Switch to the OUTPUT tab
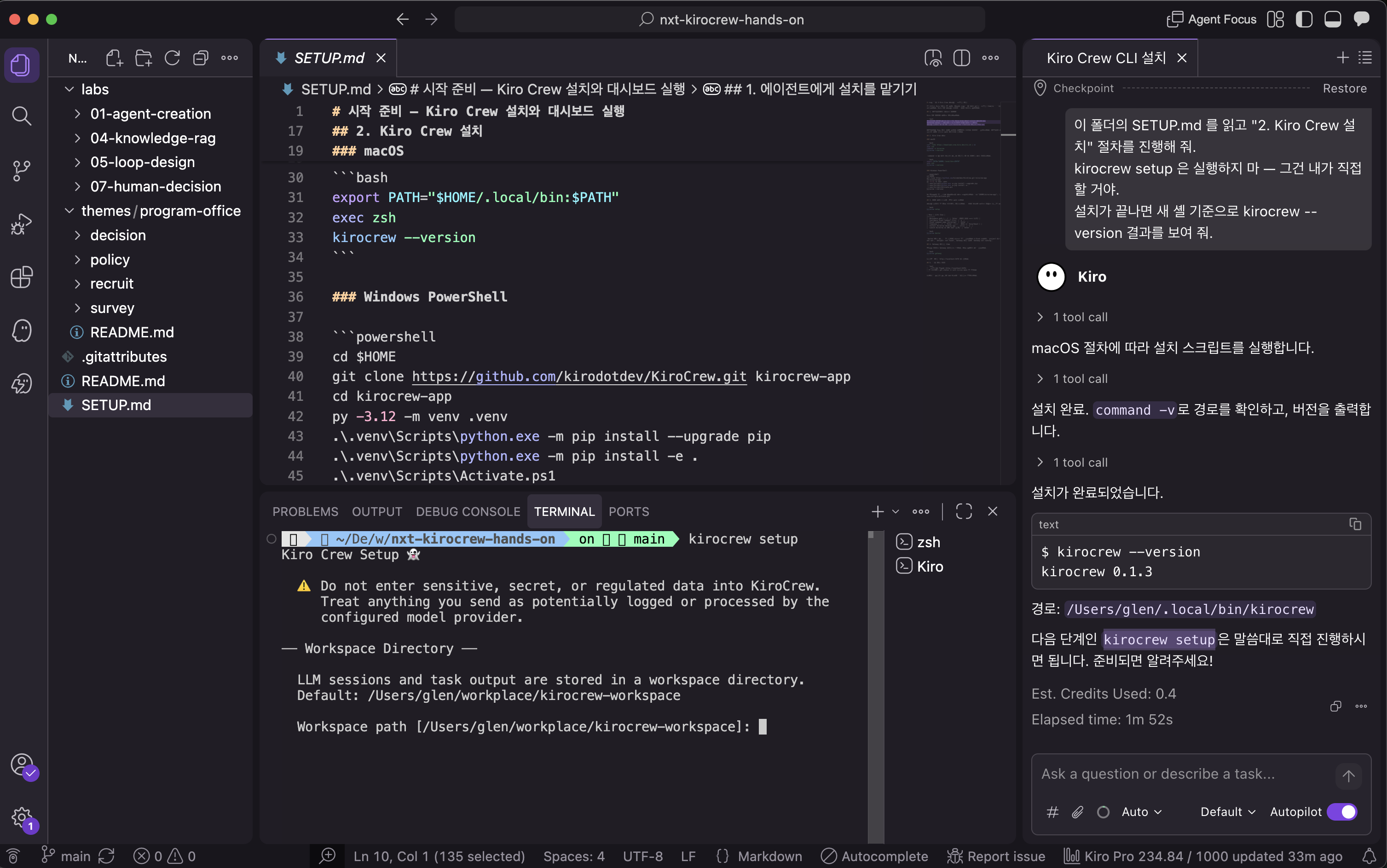 377,511
